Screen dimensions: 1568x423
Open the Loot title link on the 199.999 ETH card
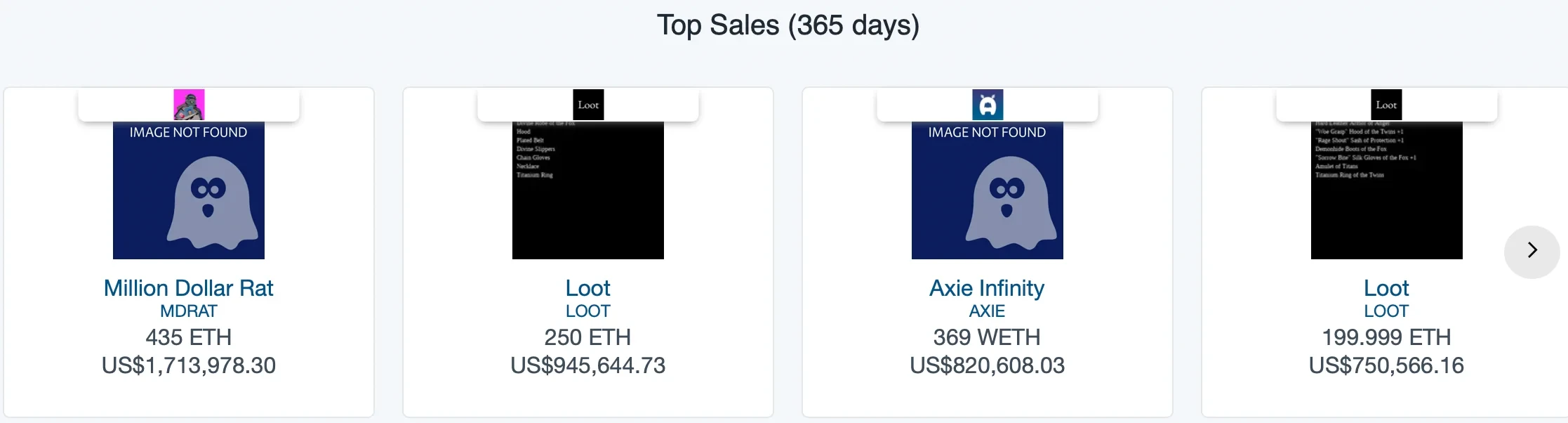coord(1386,288)
